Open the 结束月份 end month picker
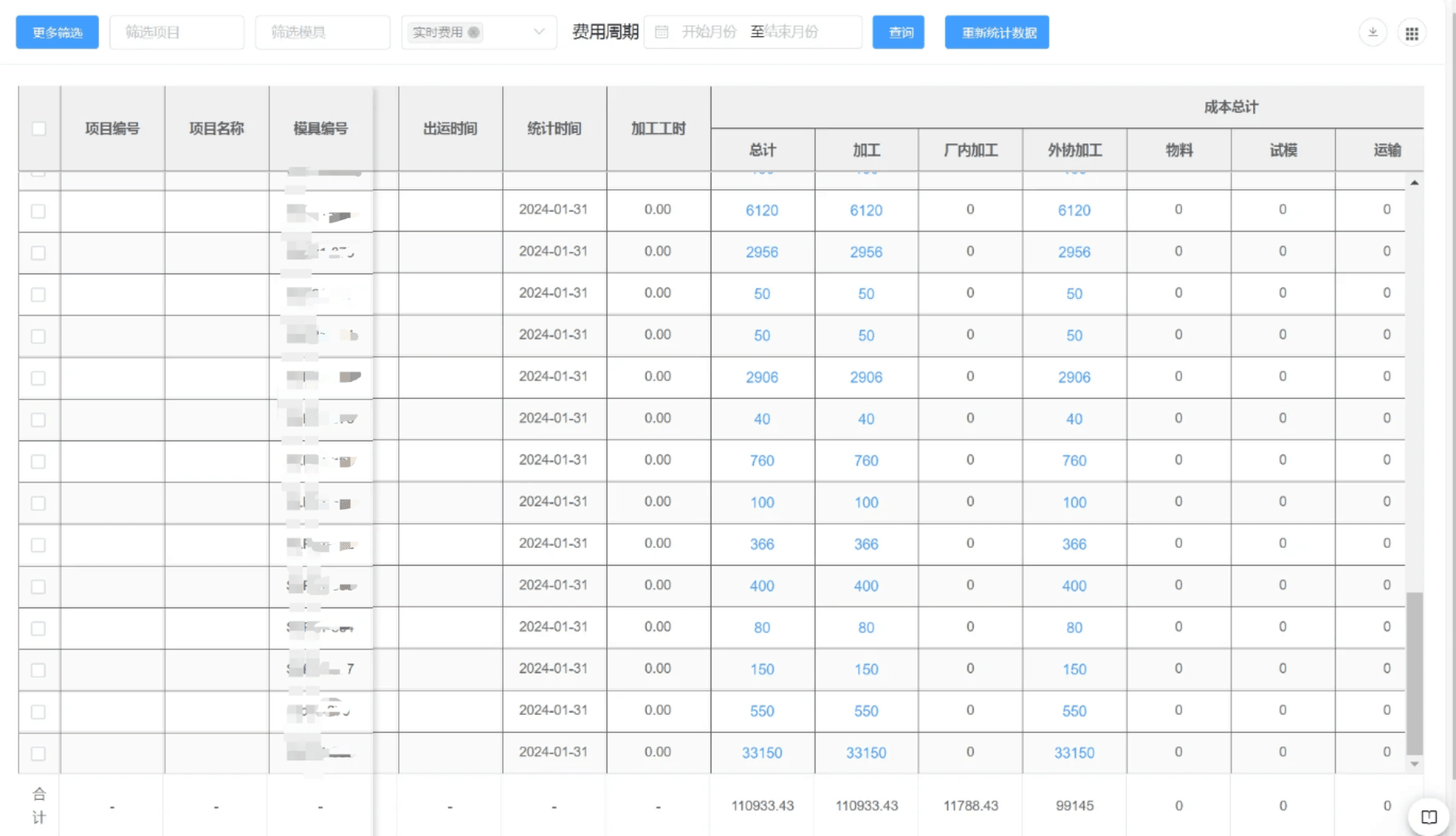 pyautogui.click(x=792, y=32)
